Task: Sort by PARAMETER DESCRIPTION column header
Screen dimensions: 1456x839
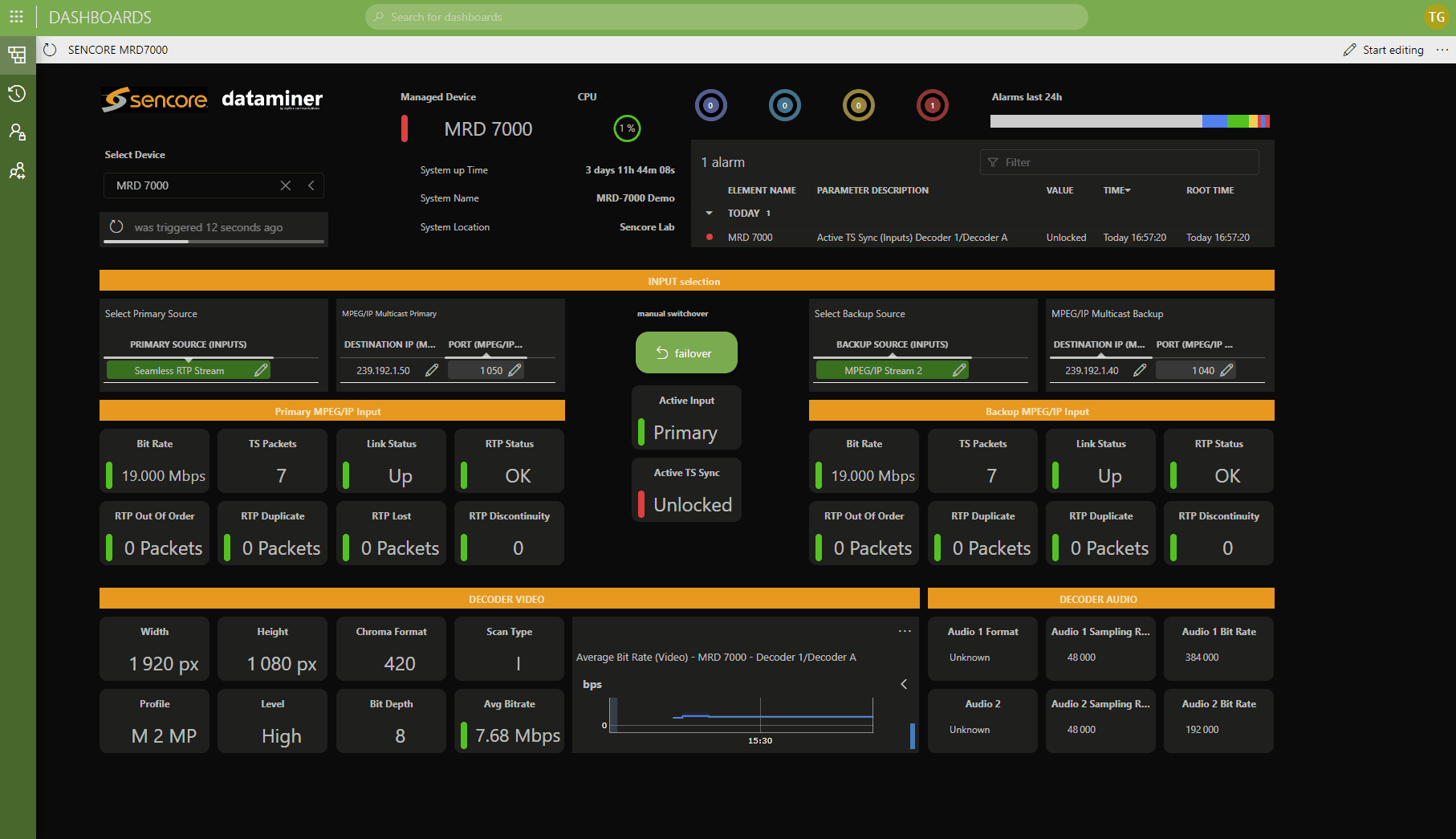Action: pos(872,190)
